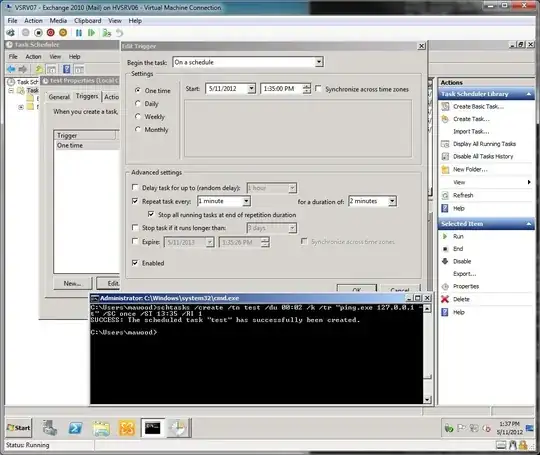
Task: Select the Daily radio button
Action: tap(138, 103)
